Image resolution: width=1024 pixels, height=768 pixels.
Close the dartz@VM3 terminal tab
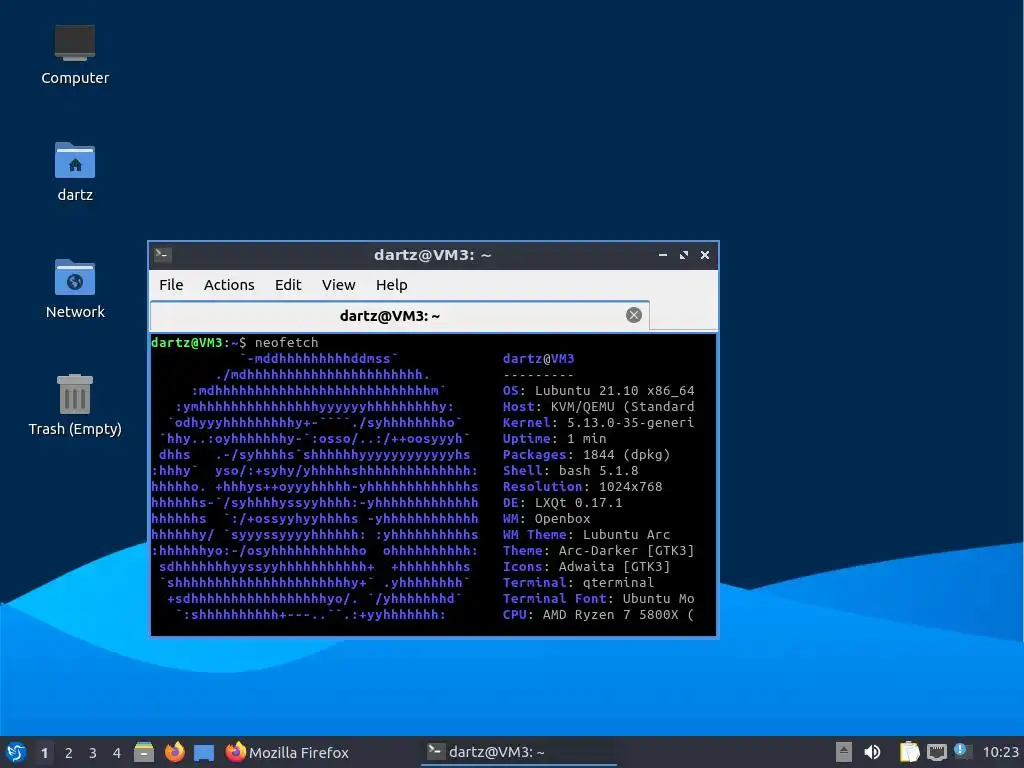coord(633,315)
